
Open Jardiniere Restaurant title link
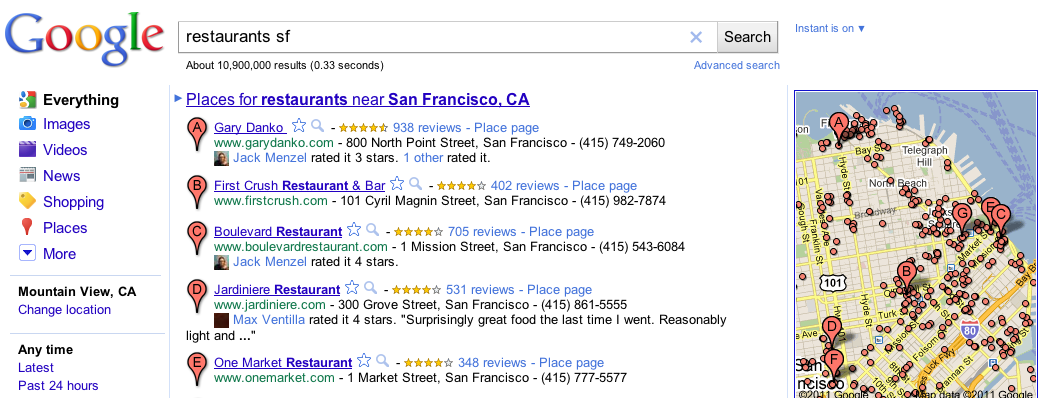tap(277, 289)
